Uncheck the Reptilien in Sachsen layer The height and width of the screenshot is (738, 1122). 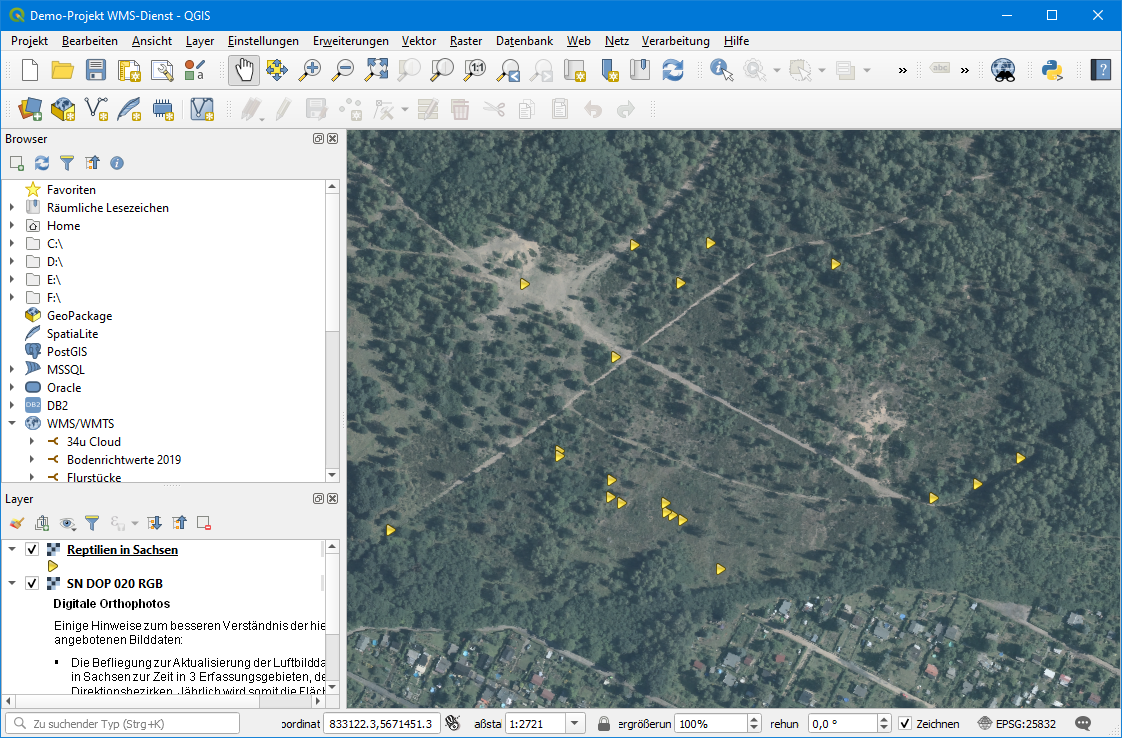pyautogui.click(x=32, y=550)
